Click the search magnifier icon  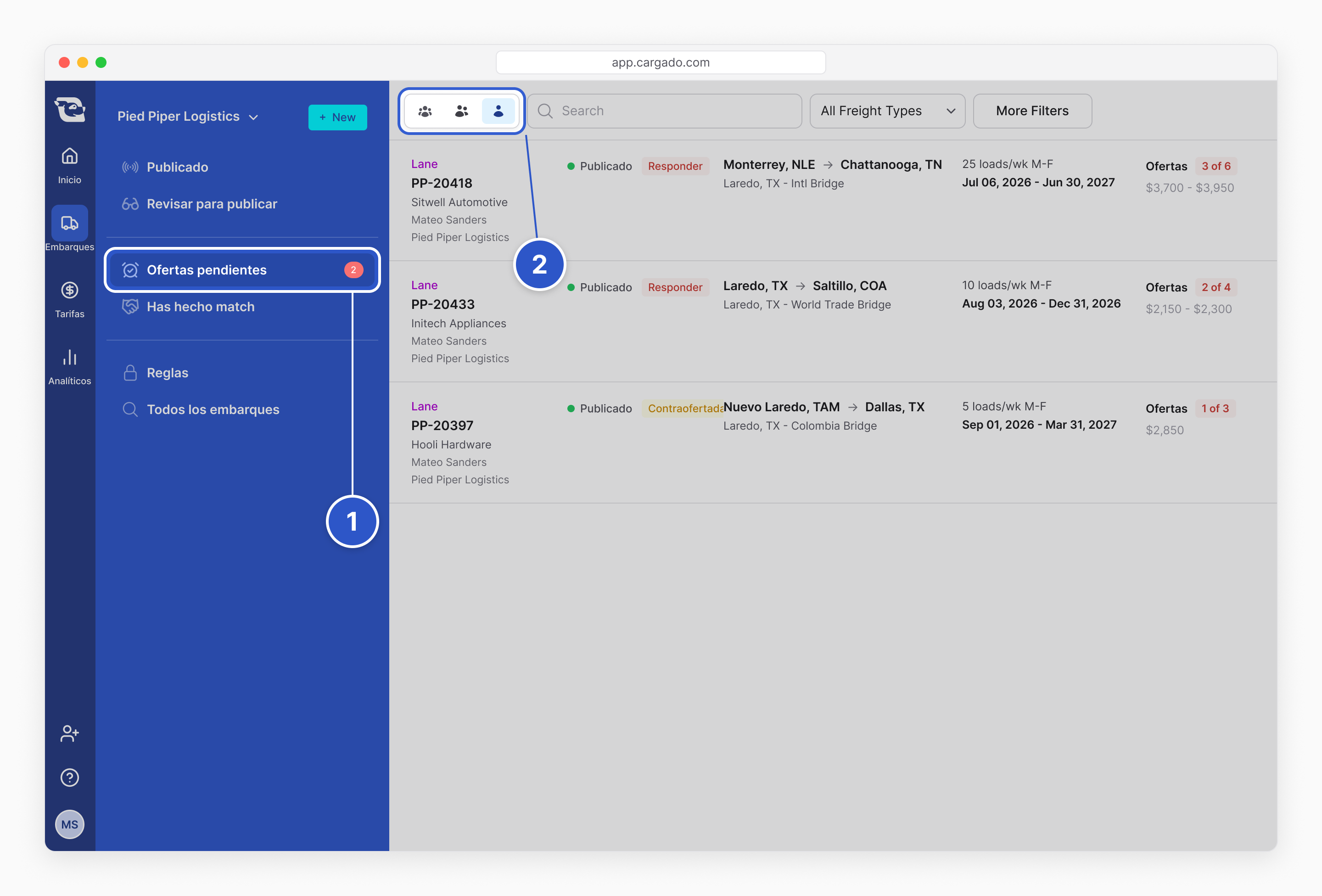point(545,111)
